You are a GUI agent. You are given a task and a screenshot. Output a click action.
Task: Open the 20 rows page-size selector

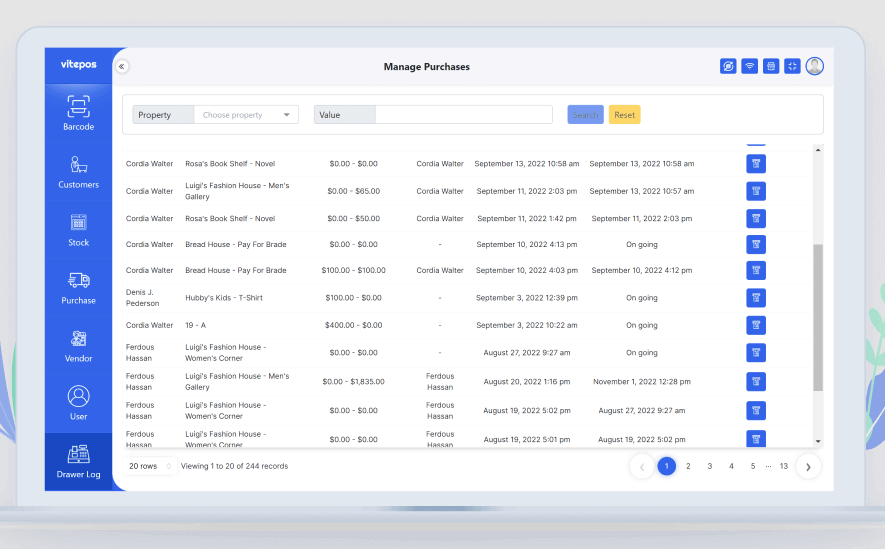152,466
